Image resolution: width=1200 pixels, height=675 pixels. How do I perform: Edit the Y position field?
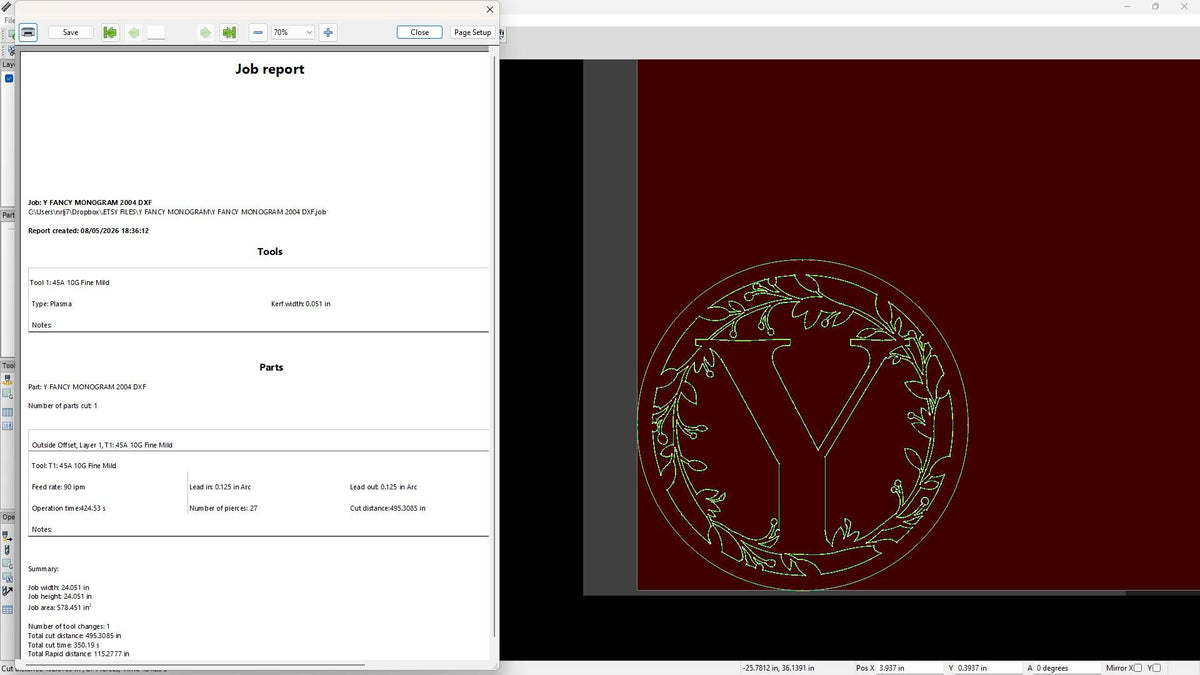988,668
